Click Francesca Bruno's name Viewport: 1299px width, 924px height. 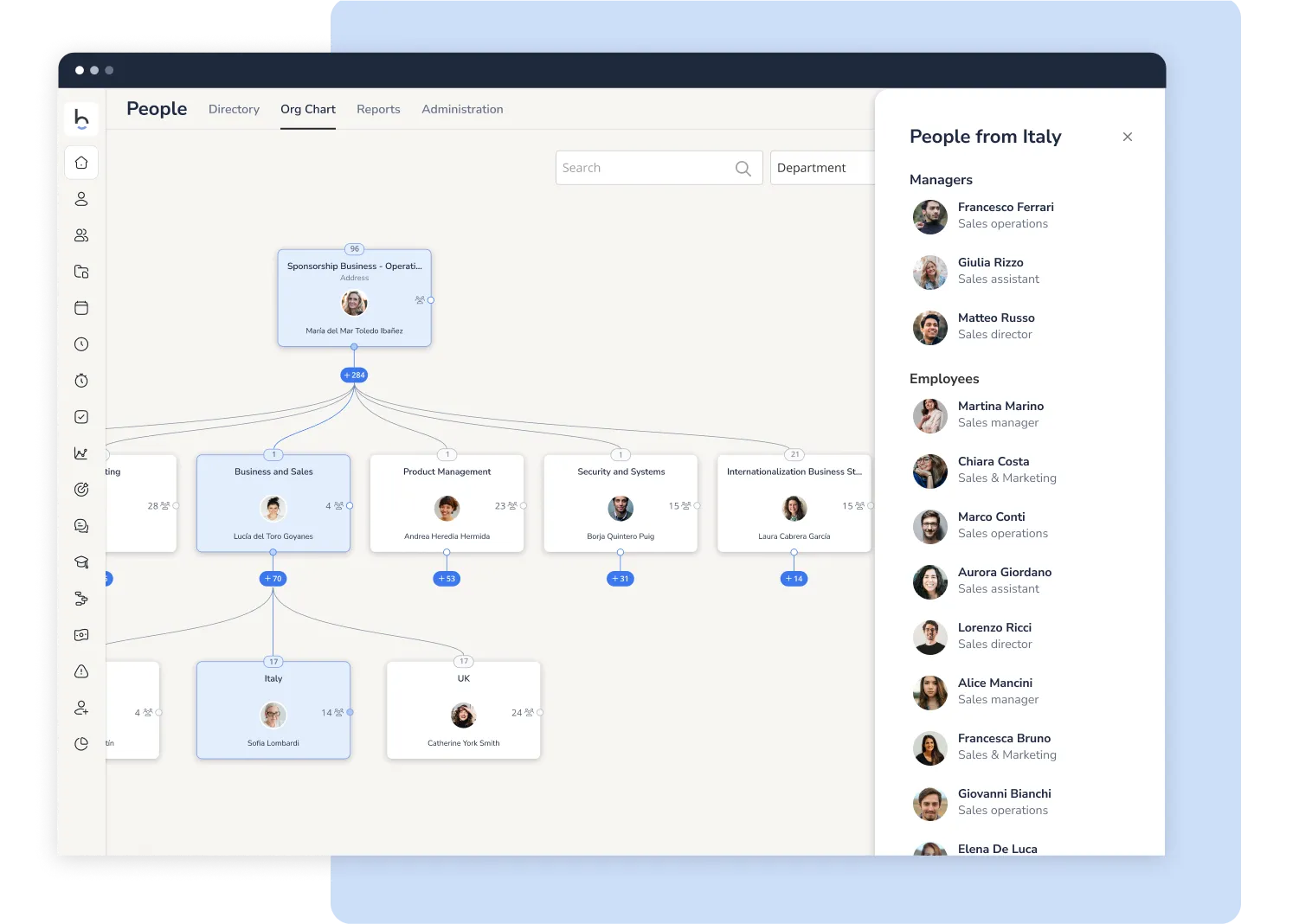(1004, 739)
